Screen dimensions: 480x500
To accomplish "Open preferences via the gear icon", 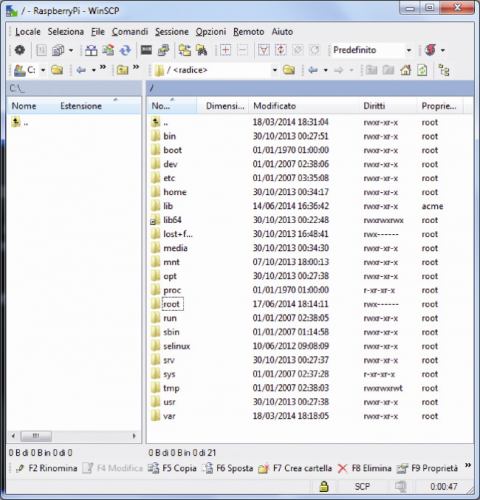I will (20, 50).
